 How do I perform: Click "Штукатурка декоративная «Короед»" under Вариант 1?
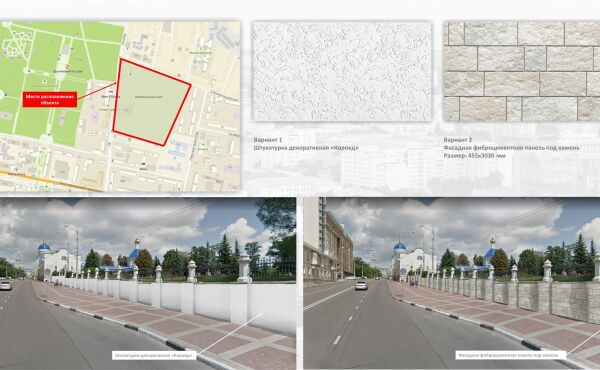point(306,148)
